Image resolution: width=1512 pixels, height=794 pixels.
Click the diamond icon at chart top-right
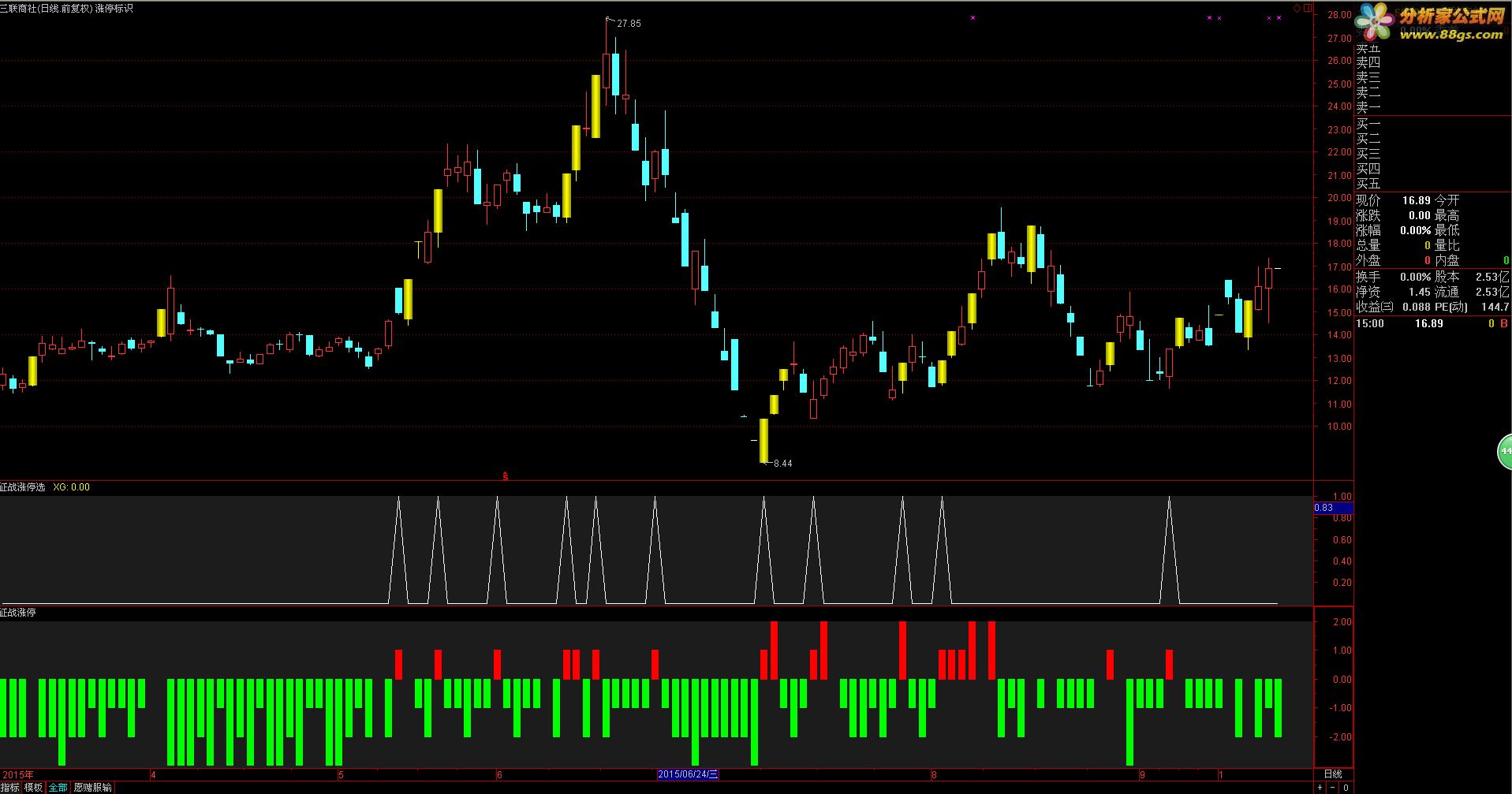click(x=1297, y=8)
